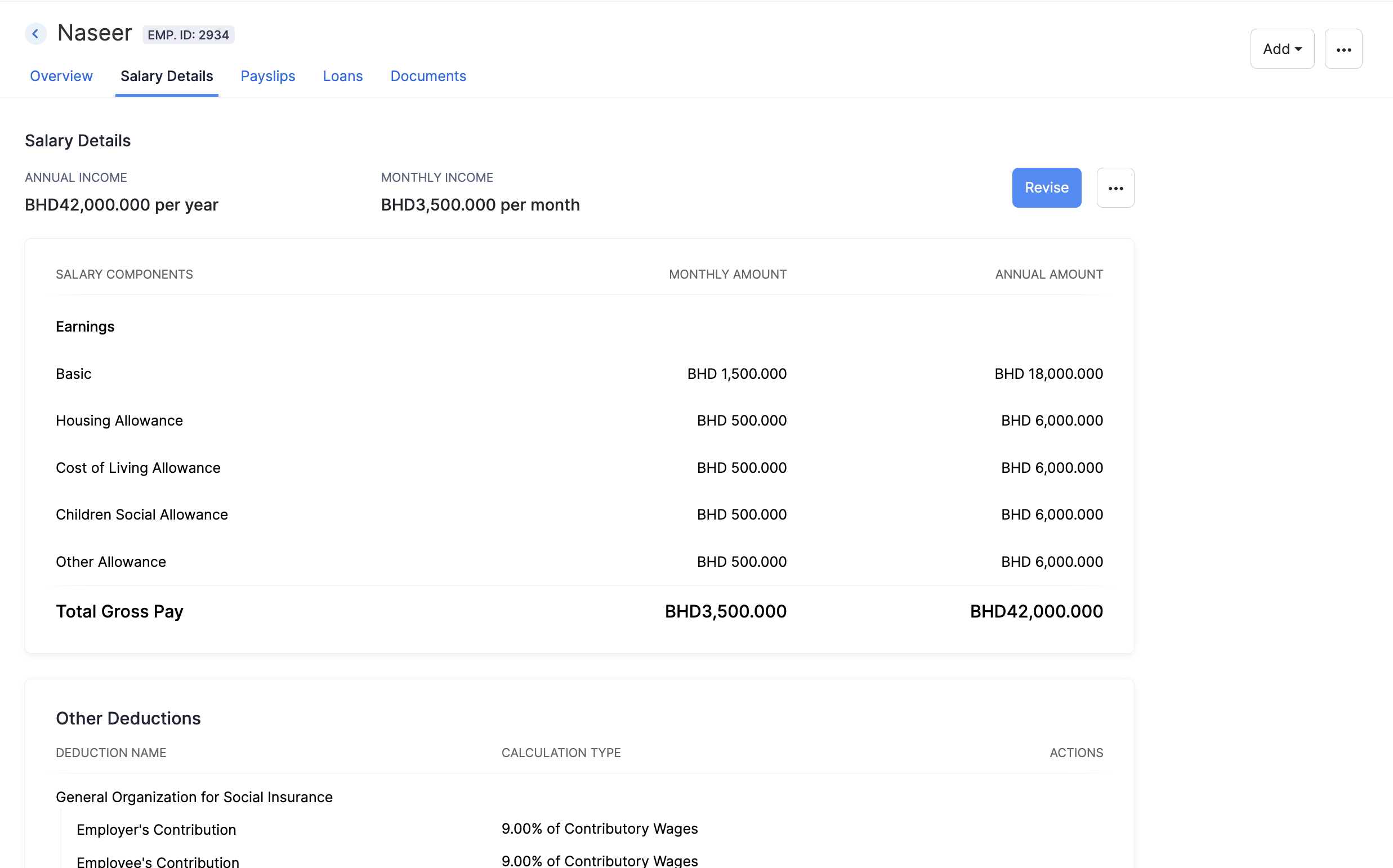Expand the Add dropdown button
This screenshot has height=868, width=1393.
click(x=1282, y=50)
